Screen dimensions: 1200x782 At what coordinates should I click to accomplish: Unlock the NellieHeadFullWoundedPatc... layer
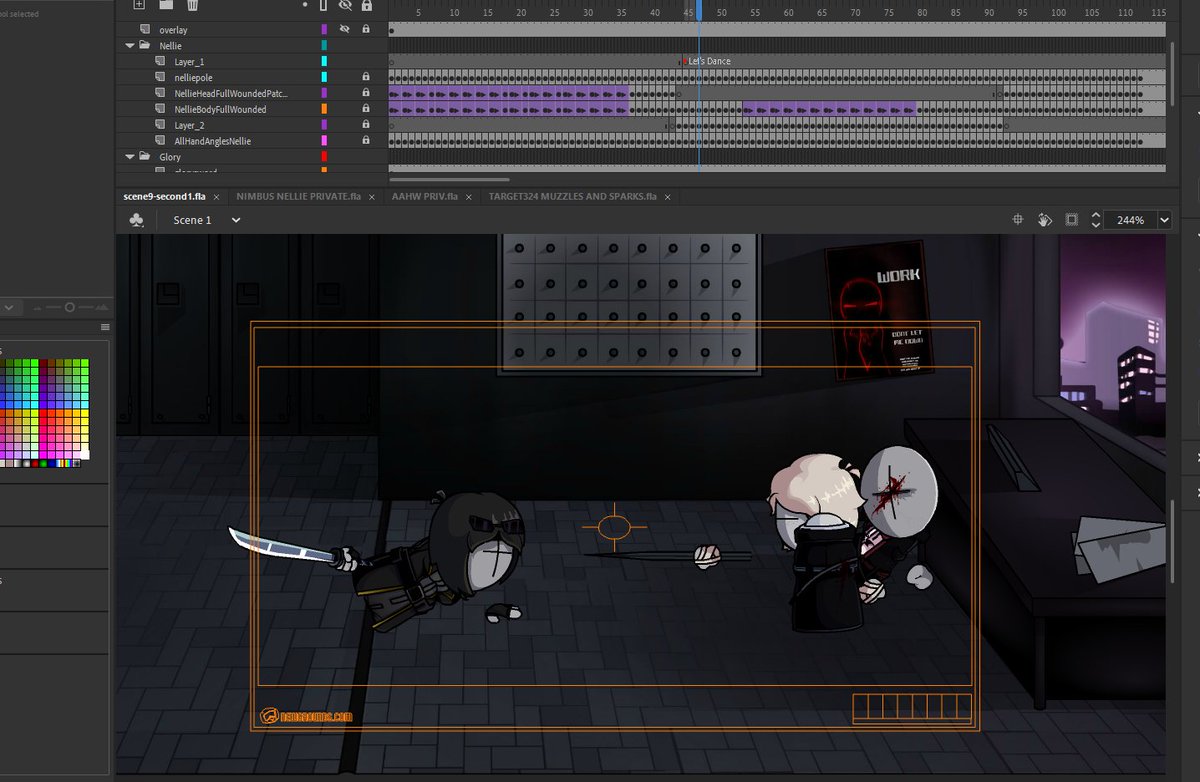tap(366, 93)
